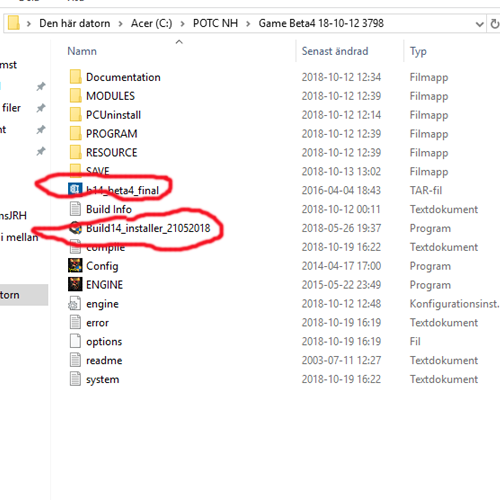Image resolution: width=500 pixels, height=500 pixels.
Task: Select the file name 'options'
Action: point(104,342)
